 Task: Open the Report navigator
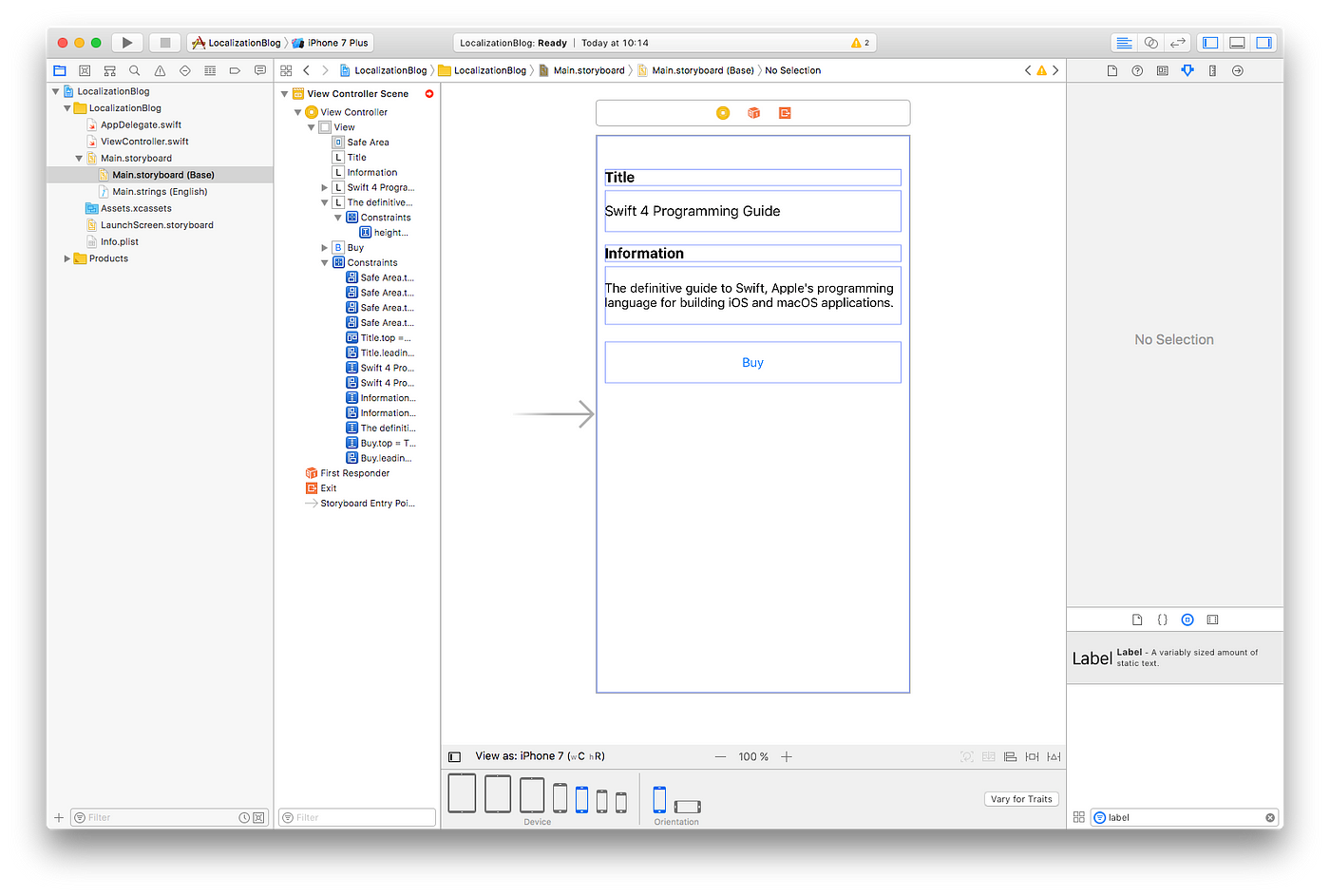click(260, 70)
